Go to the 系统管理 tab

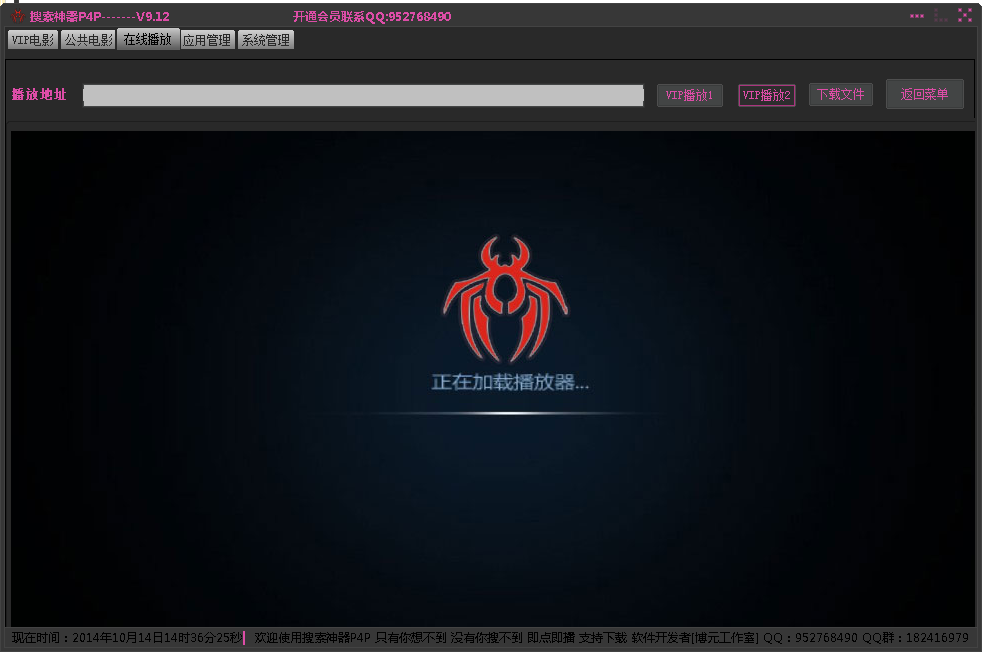[266, 40]
